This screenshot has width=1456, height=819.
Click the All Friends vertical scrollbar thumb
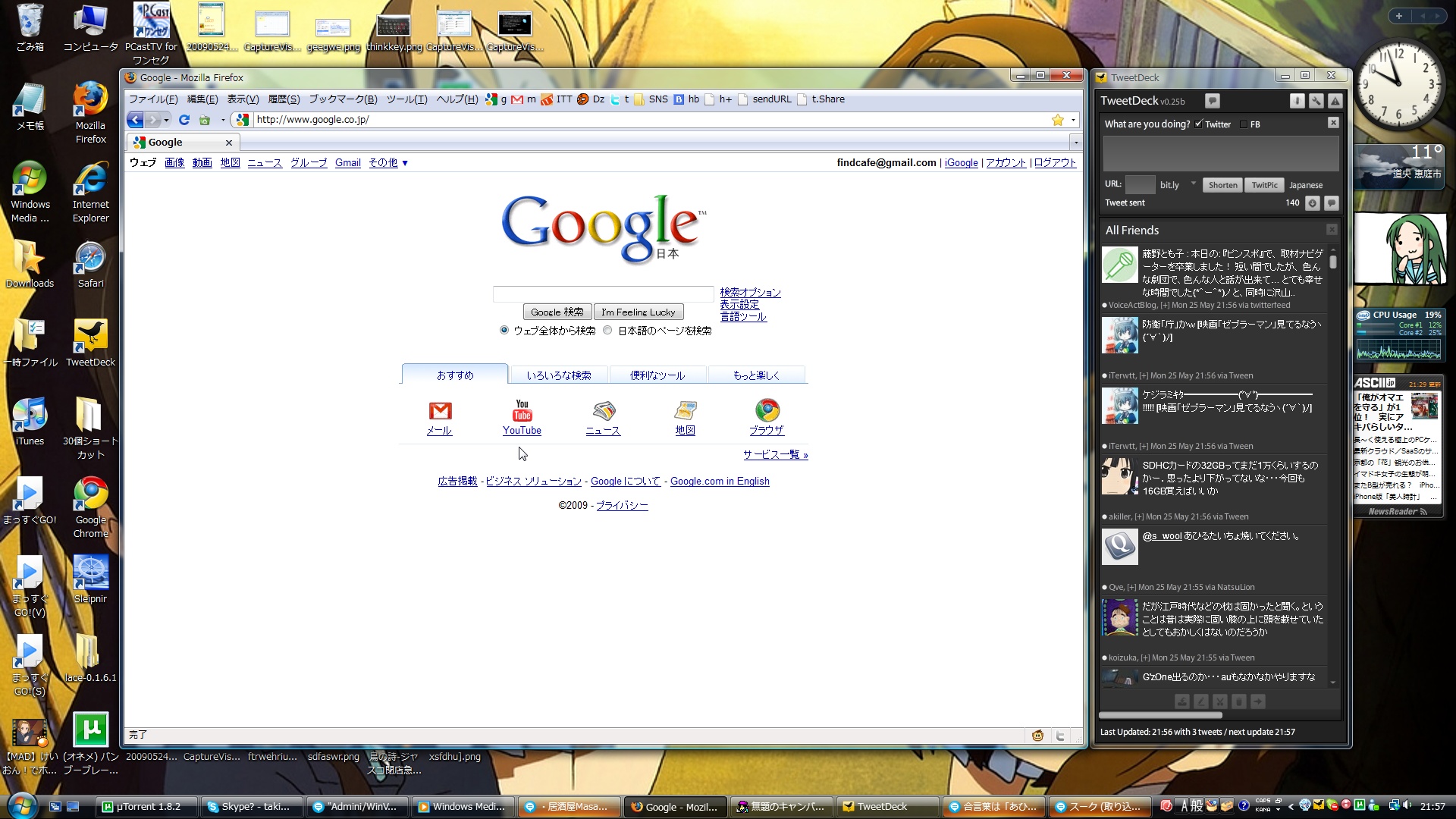(x=1332, y=262)
